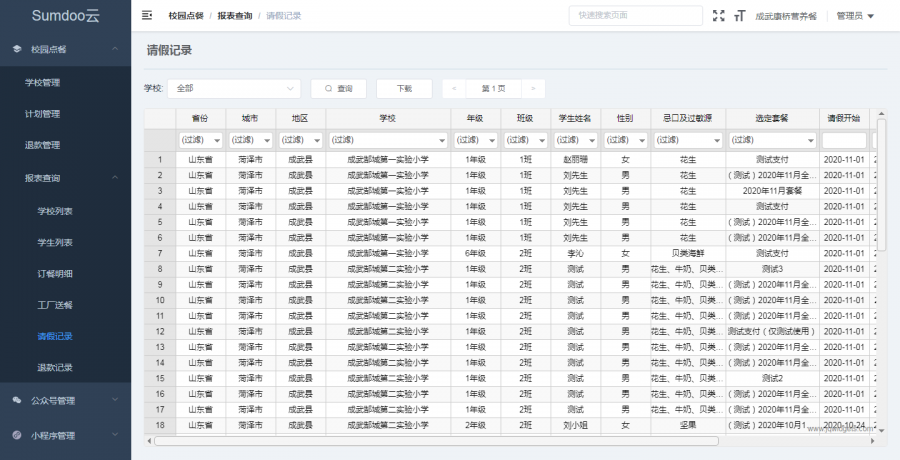The height and width of the screenshot is (460, 900).
Task: Open the 忌口及过敏源 filter dropdown
Action: click(688, 140)
